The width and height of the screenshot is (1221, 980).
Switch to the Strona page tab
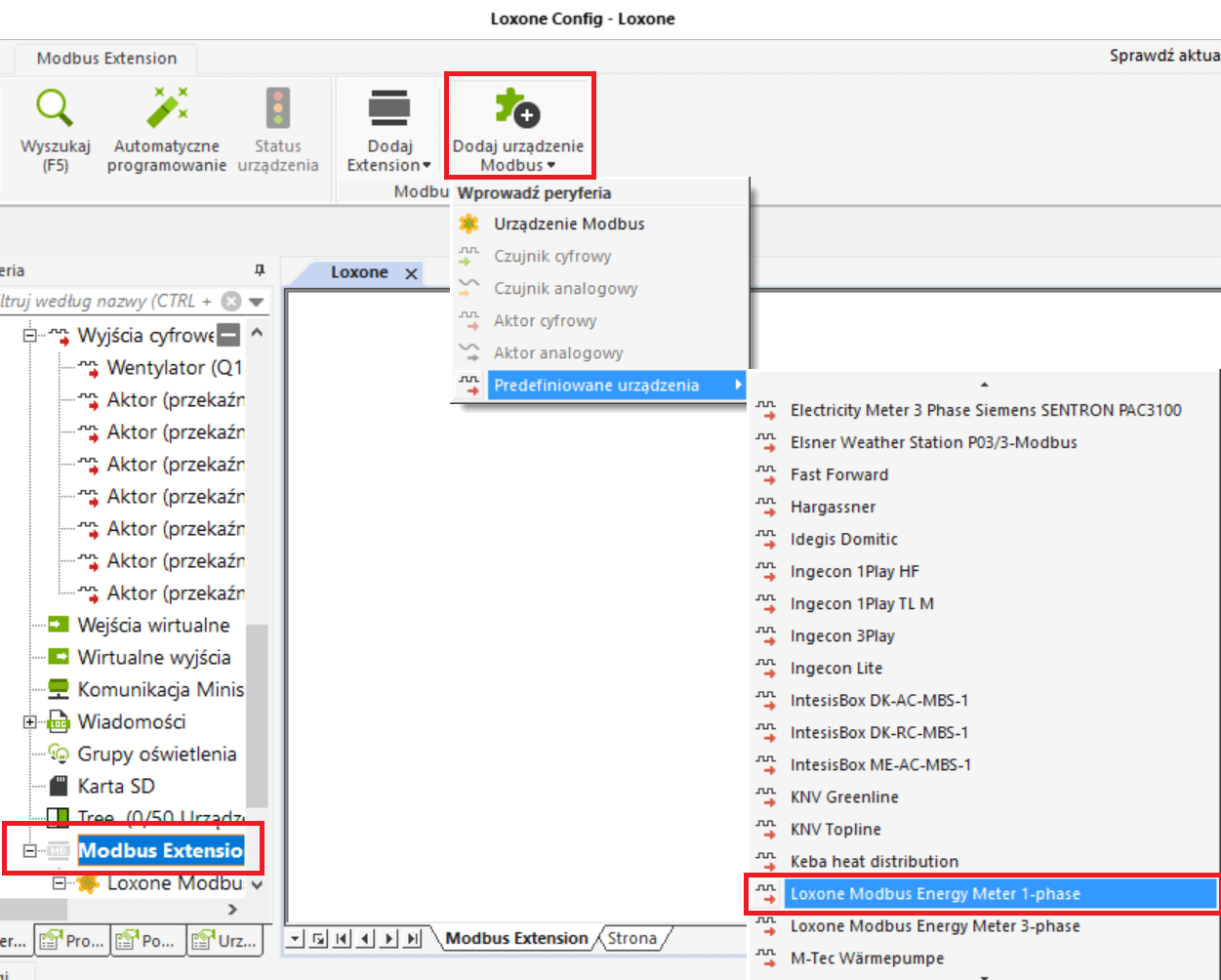631,938
